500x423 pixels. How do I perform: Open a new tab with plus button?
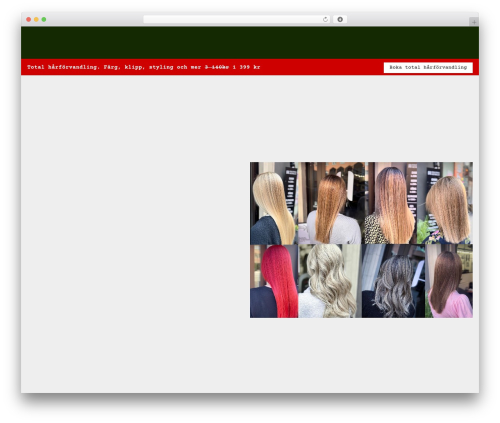[x=474, y=22]
